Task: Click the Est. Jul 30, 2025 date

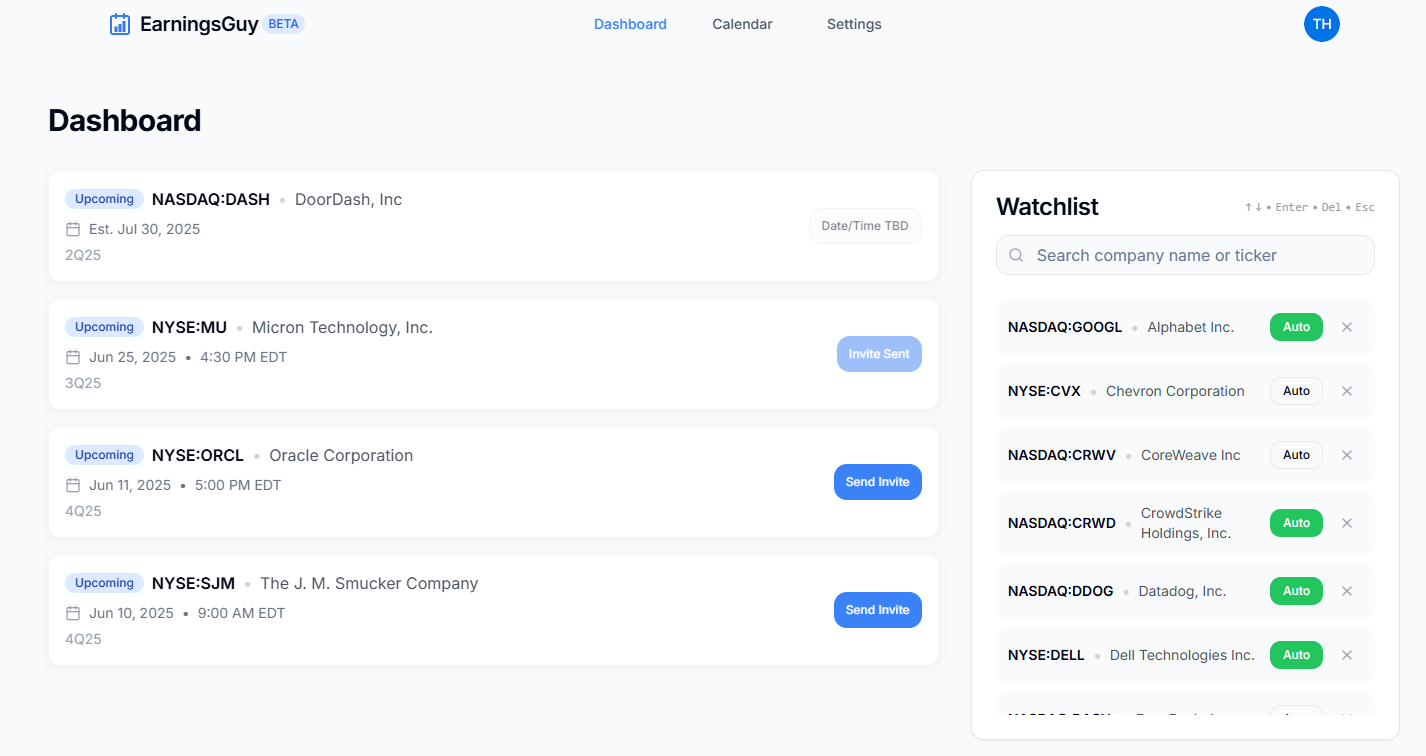Action: pos(144,229)
